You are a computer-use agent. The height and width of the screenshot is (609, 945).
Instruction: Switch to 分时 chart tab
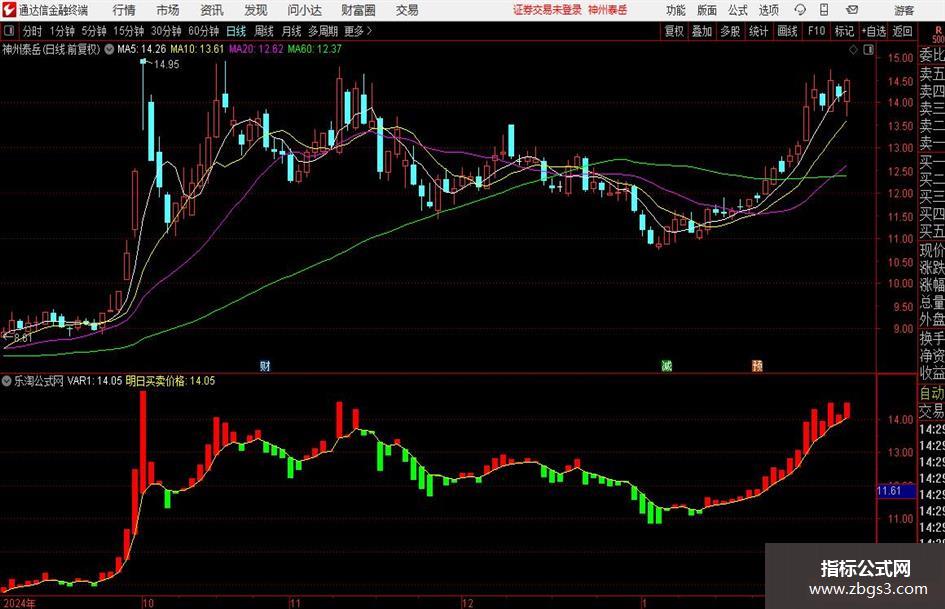click(32, 31)
